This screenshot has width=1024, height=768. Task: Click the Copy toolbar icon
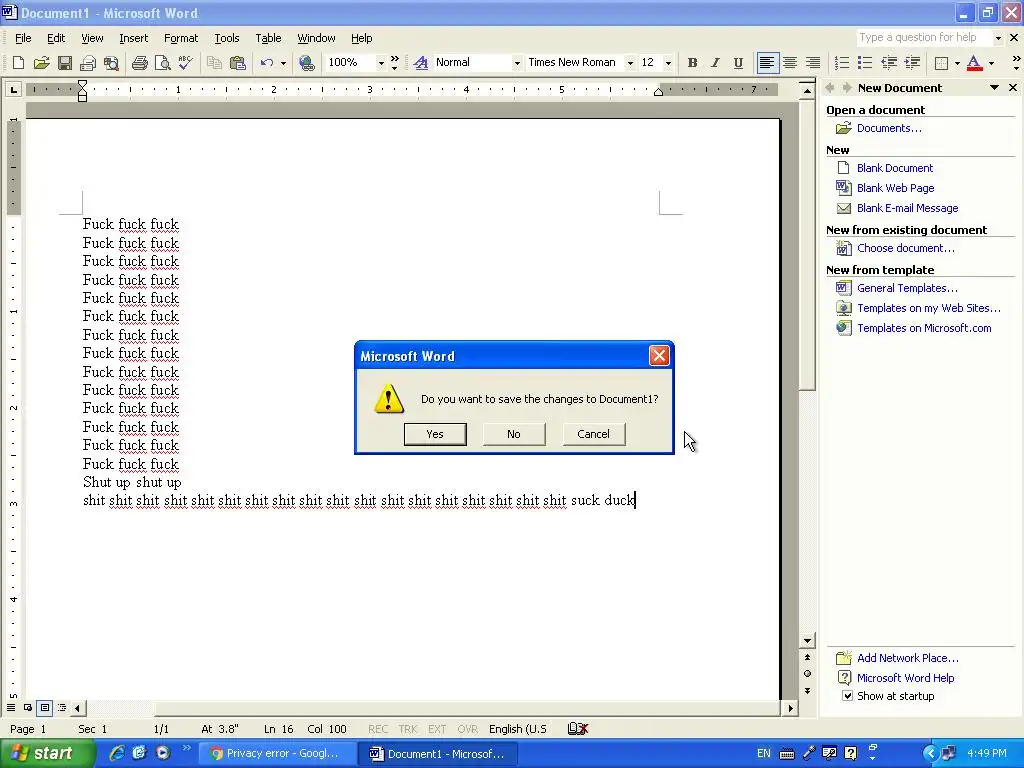(214, 63)
